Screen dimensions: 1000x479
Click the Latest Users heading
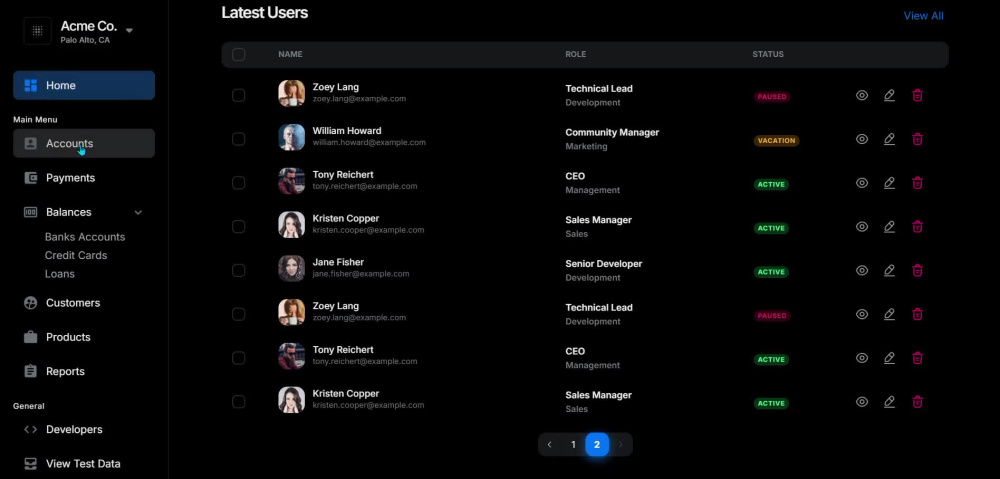(265, 13)
